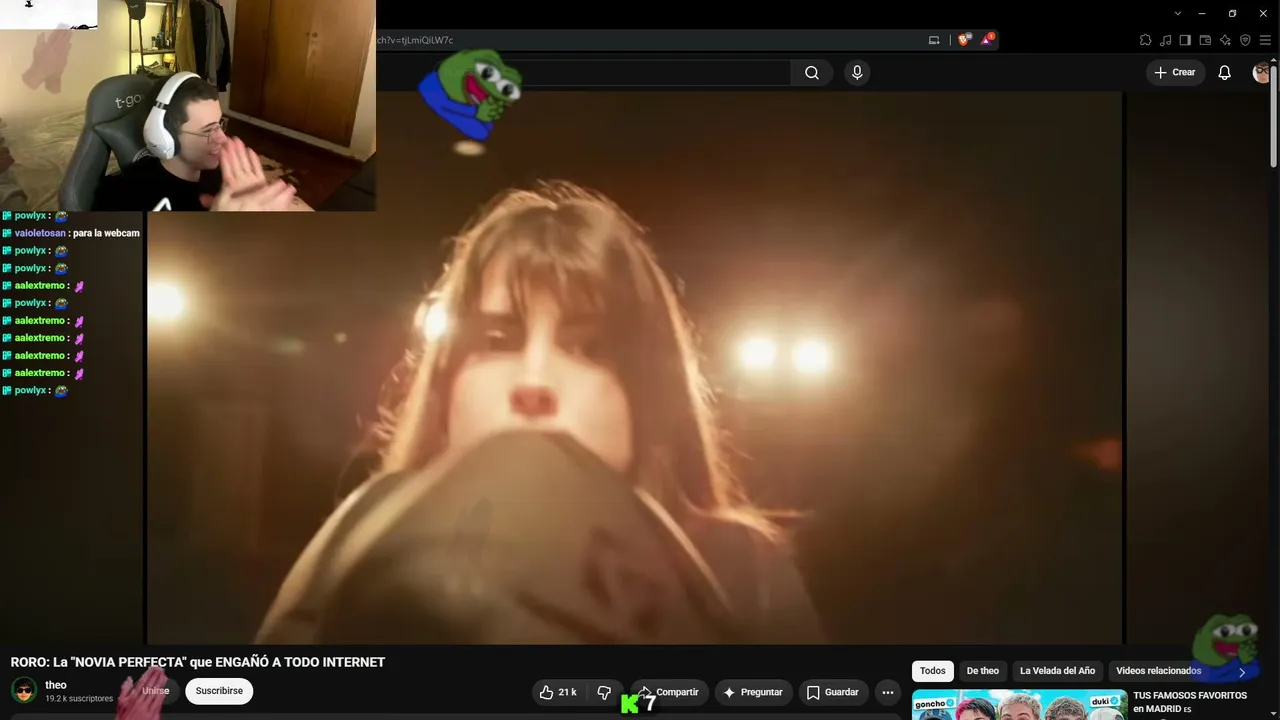
Task: Open the theo channel avatar
Action: point(24,690)
